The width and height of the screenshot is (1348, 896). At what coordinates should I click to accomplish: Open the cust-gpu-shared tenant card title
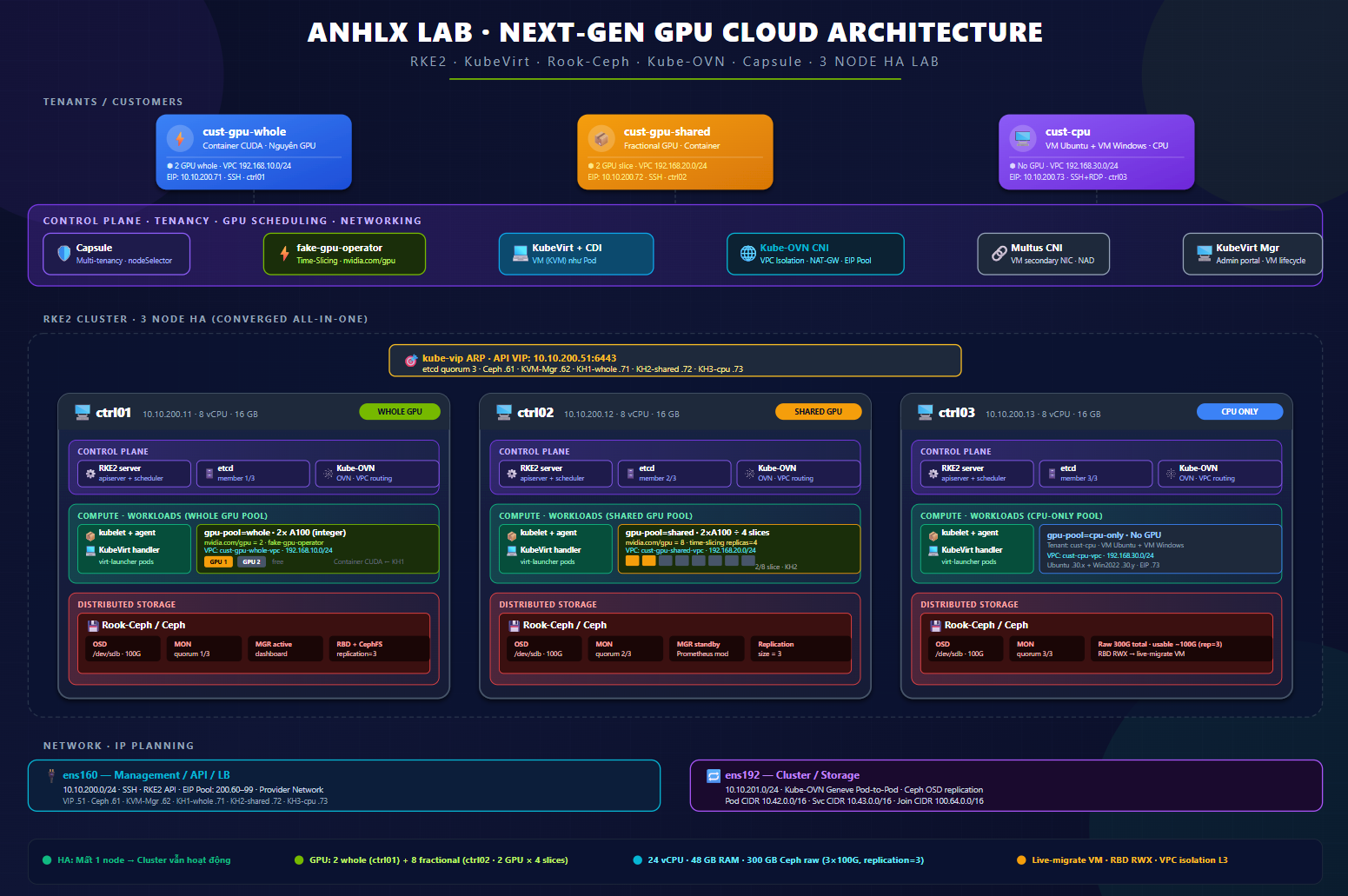(x=667, y=132)
